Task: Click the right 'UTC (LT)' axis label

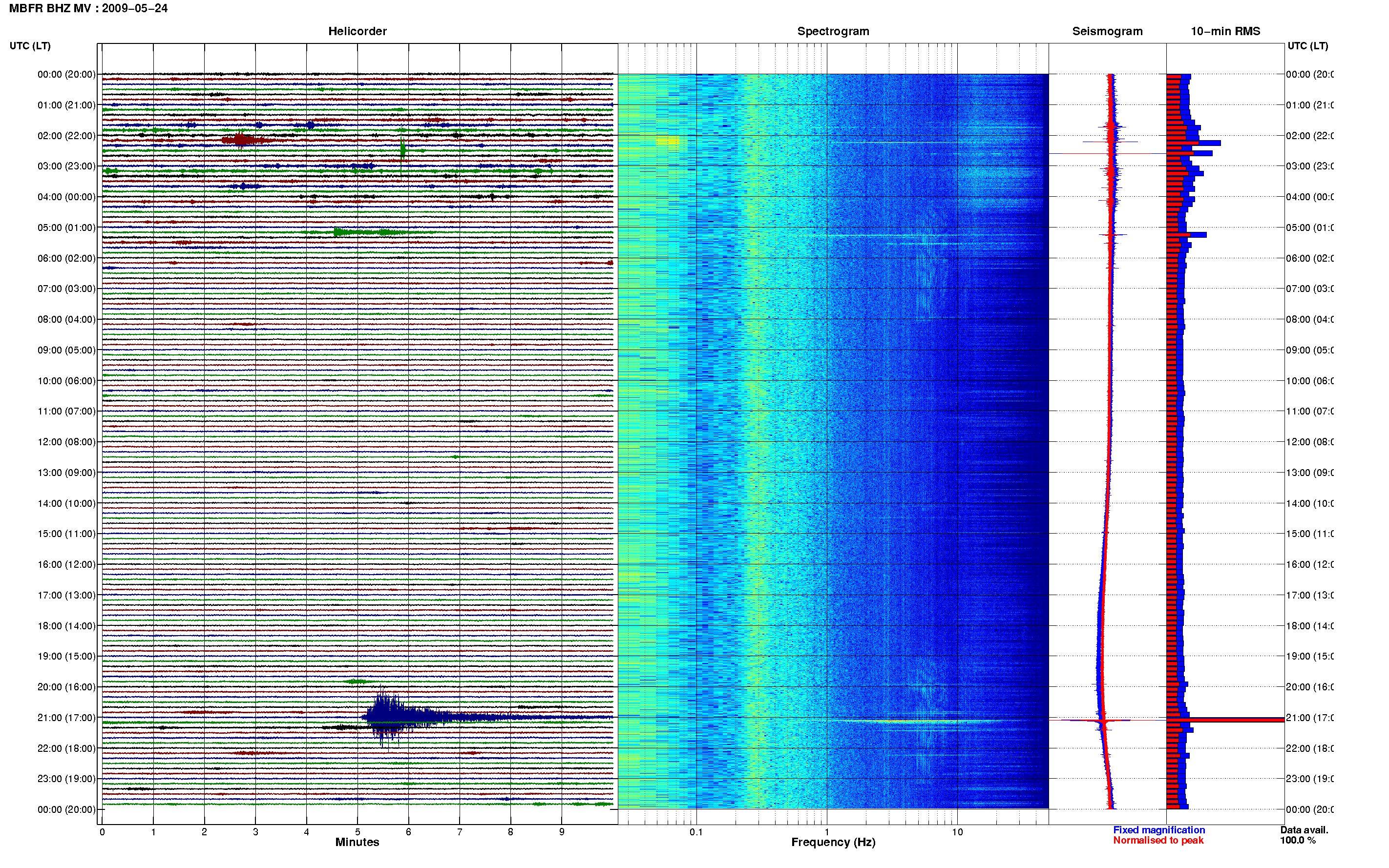Action: (1307, 46)
